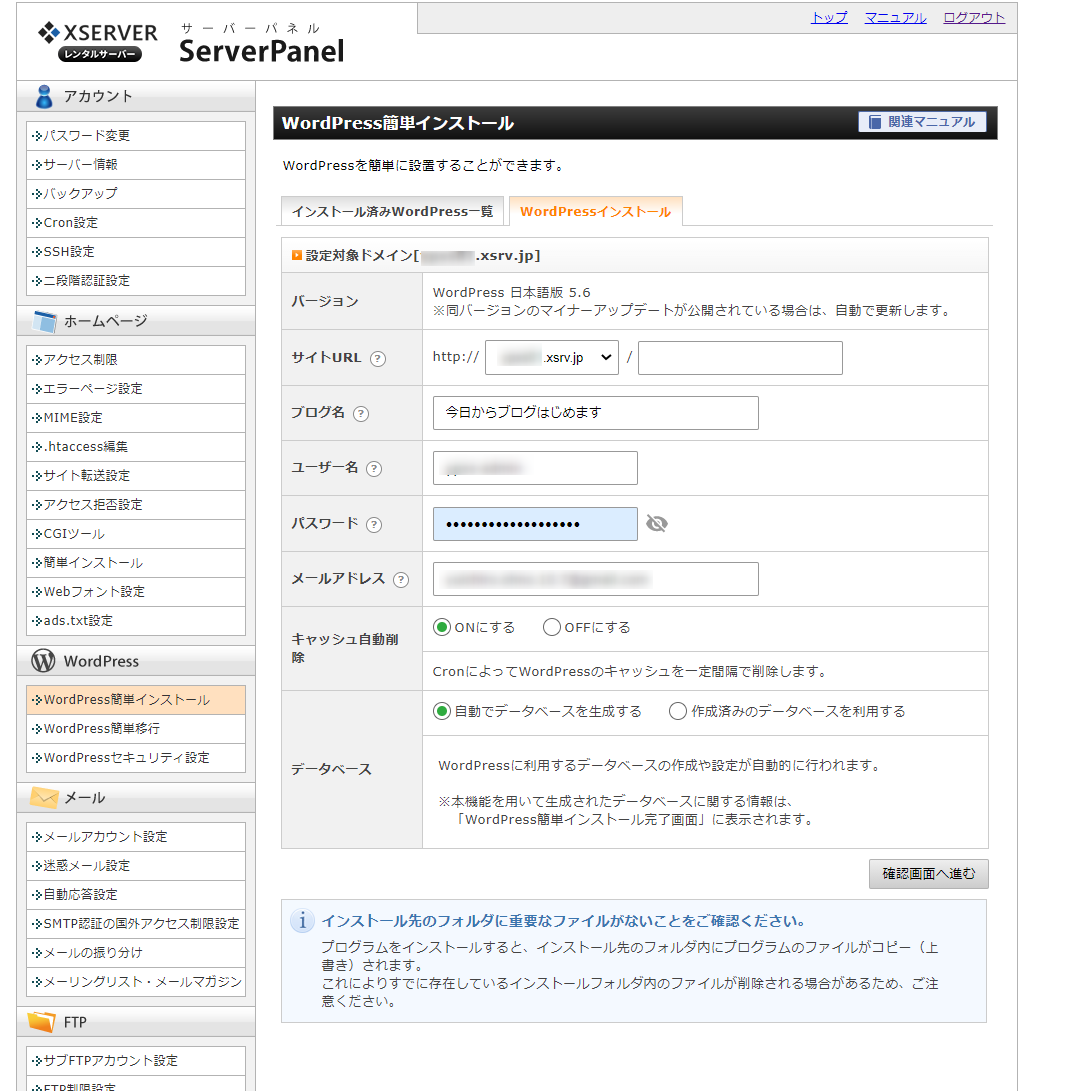Viewport: 1088px width, 1091px height.
Task: Select ONにする cache deletion option
Action: point(442,628)
